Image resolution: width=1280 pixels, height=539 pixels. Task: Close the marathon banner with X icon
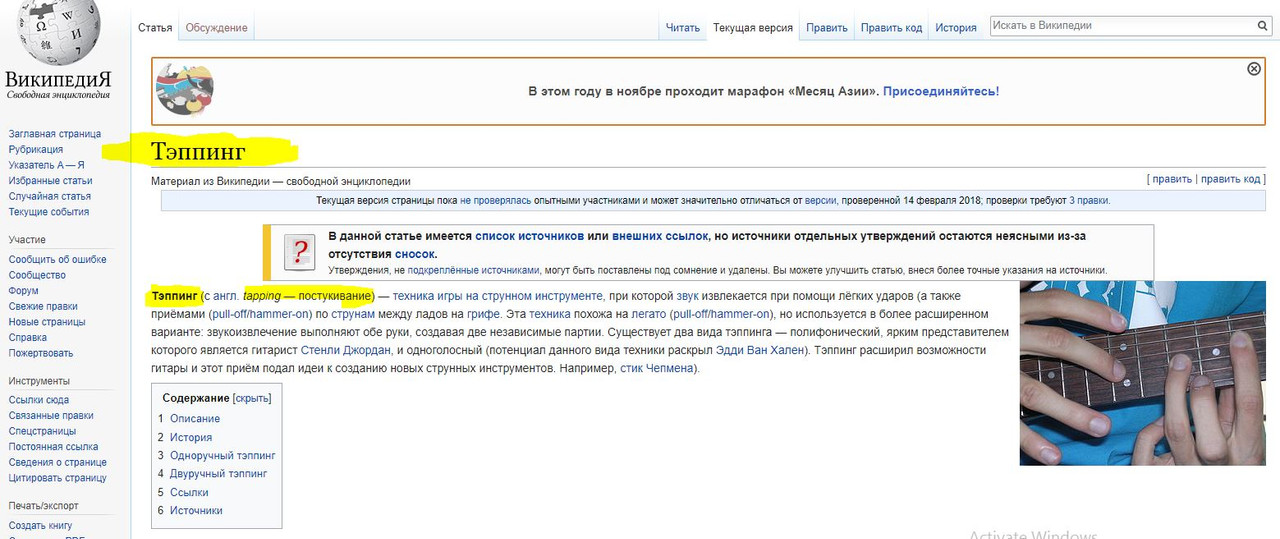pos(1254,69)
